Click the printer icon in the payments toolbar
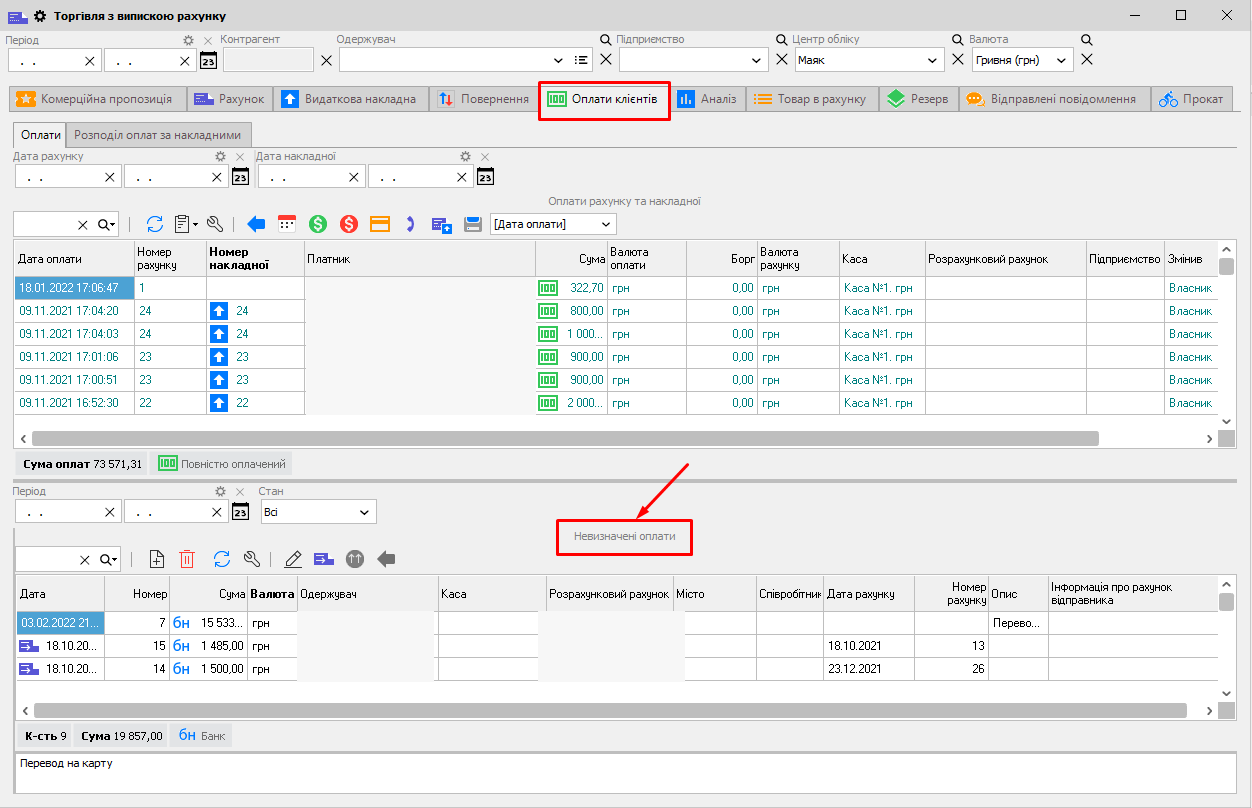Image resolution: width=1252 pixels, height=808 pixels. click(473, 224)
